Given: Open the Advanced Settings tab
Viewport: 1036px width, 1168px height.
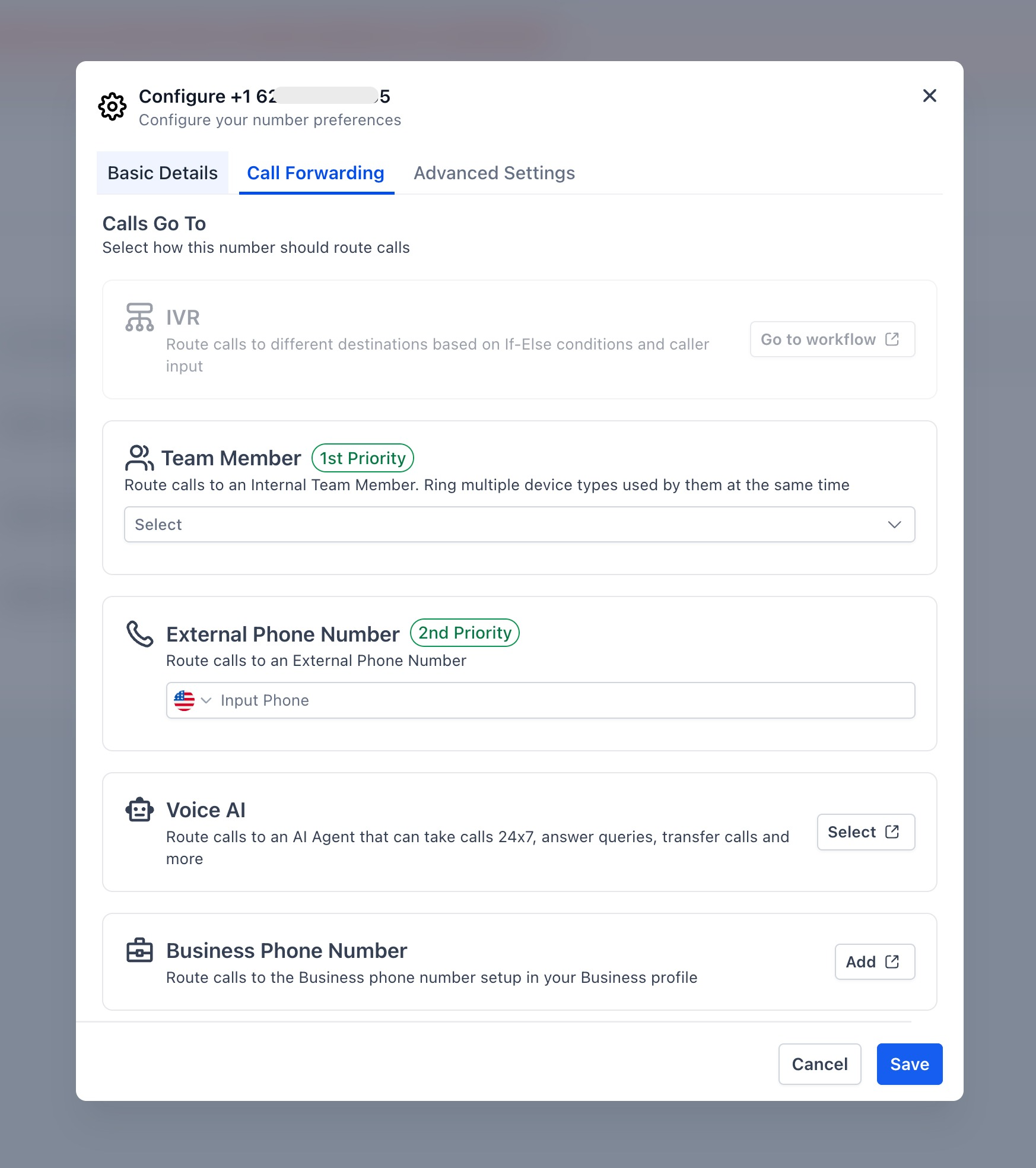Looking at the screenshot, I should (494, 173).
